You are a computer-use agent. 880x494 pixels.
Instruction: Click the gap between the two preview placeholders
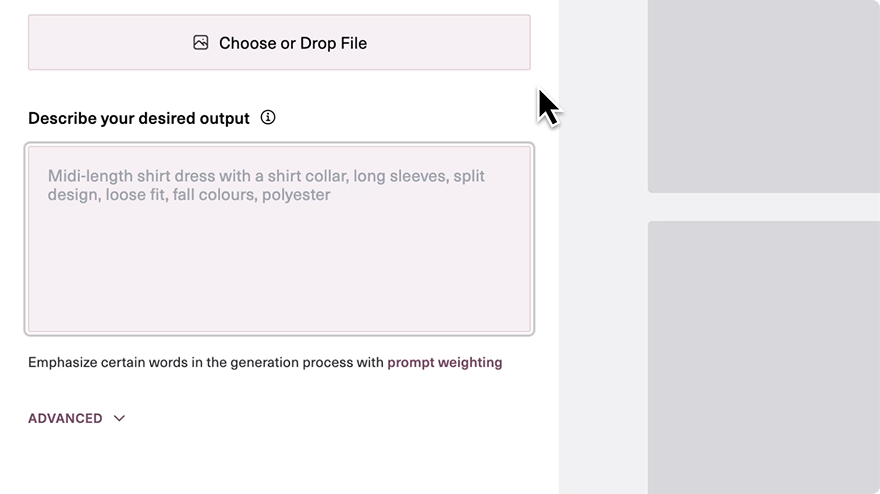(x=764, y=207)
